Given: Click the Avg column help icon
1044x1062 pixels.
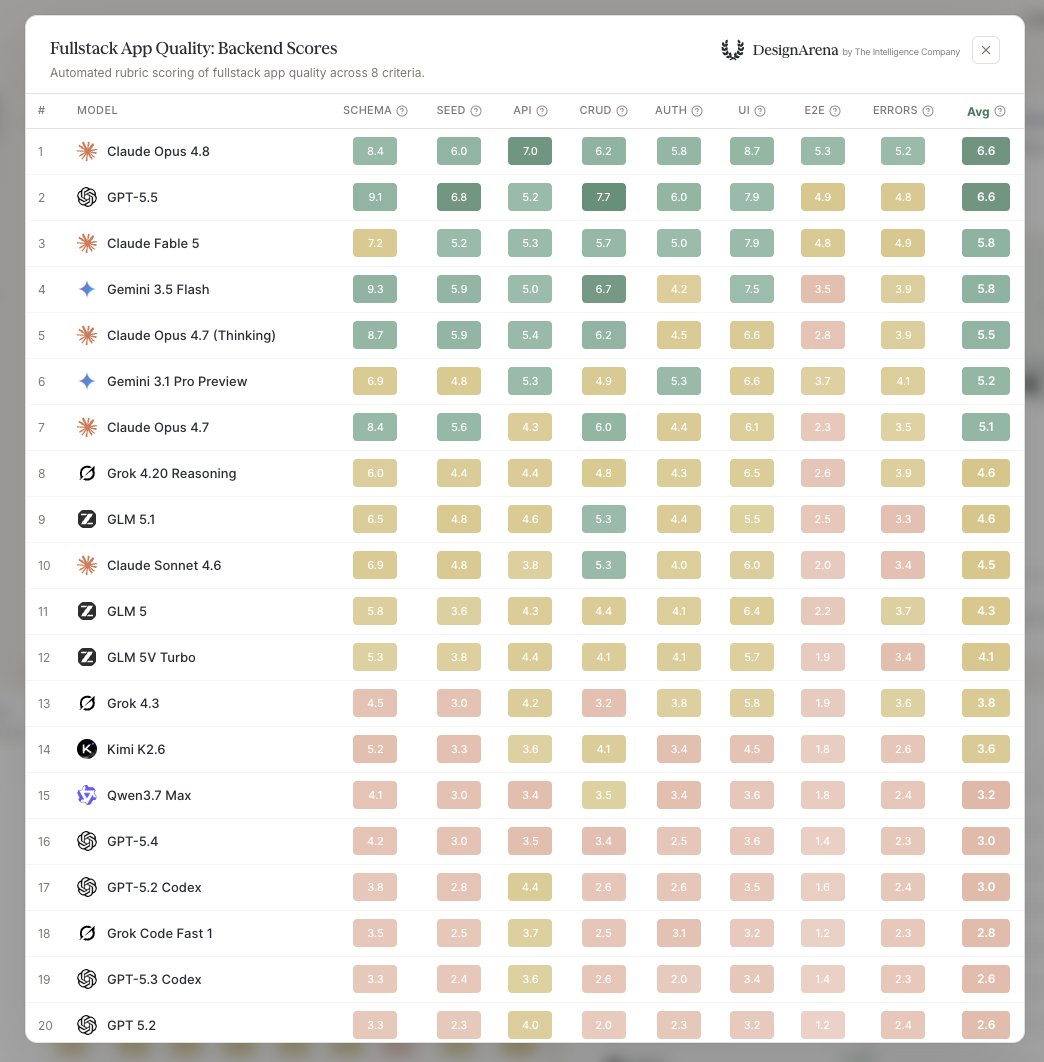Looking at the screenshot, I should 1000,112.
